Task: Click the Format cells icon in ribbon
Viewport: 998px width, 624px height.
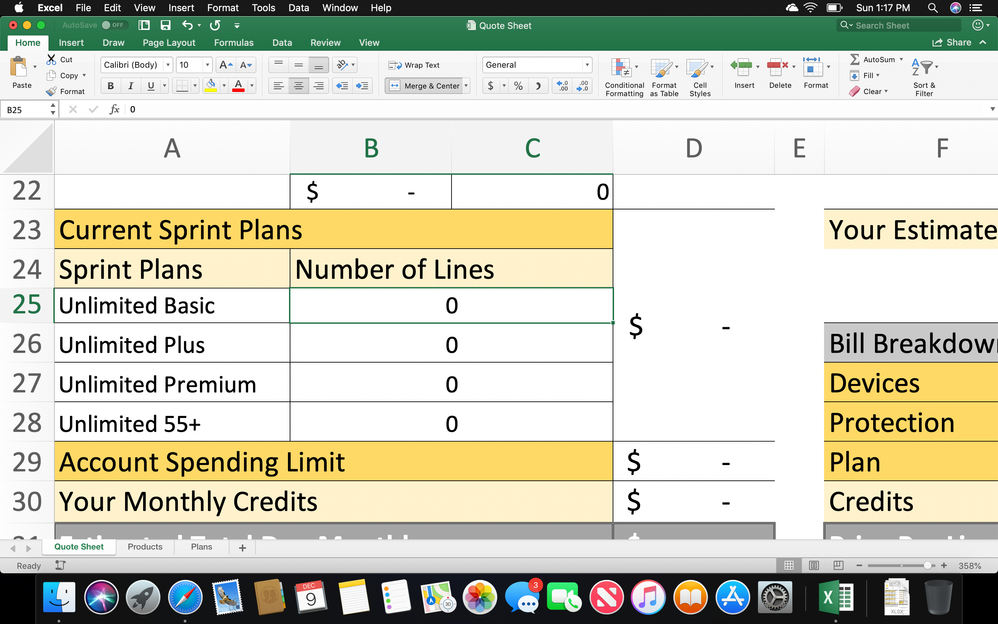Action: pos(813,66)
